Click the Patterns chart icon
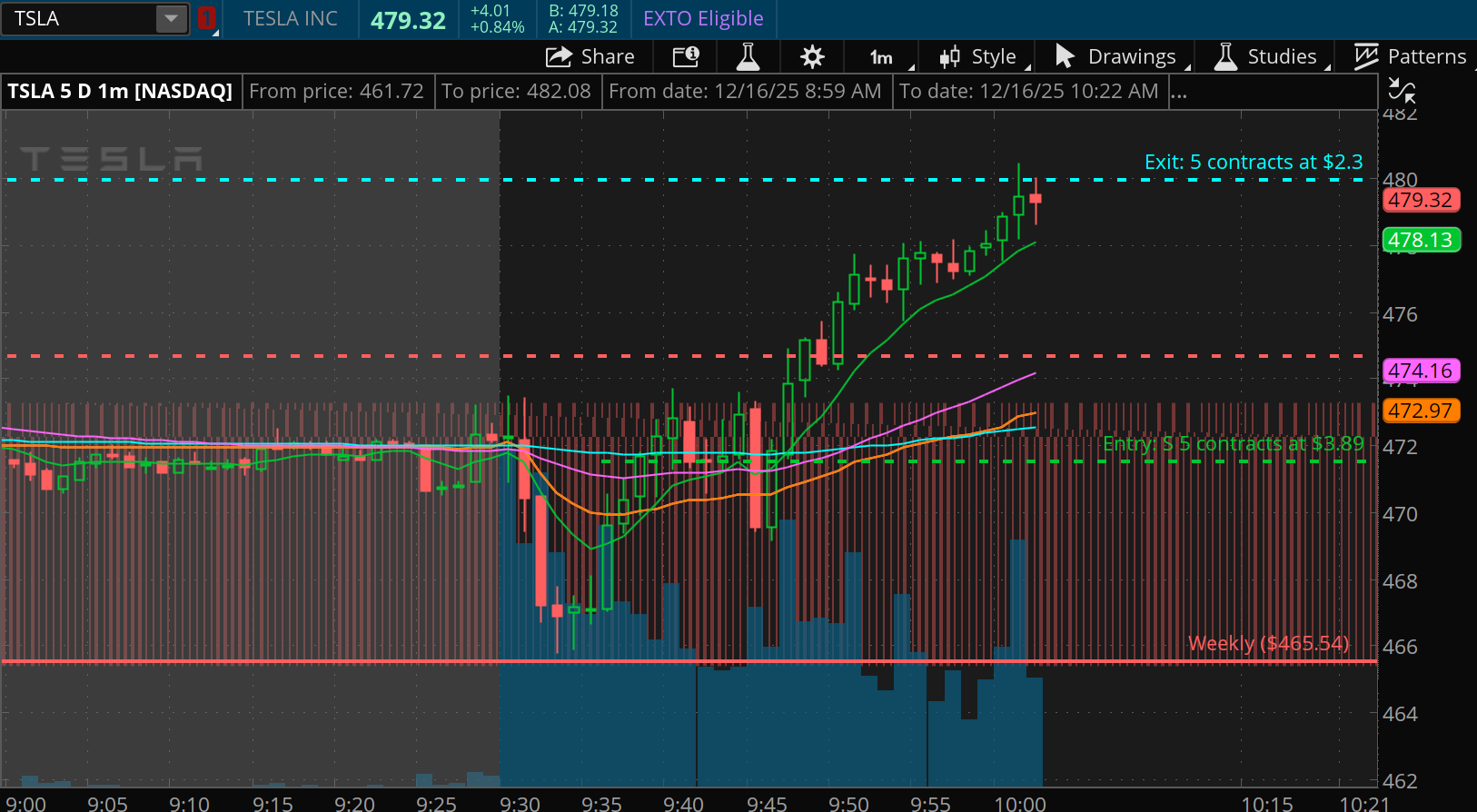 [1366, 56]
